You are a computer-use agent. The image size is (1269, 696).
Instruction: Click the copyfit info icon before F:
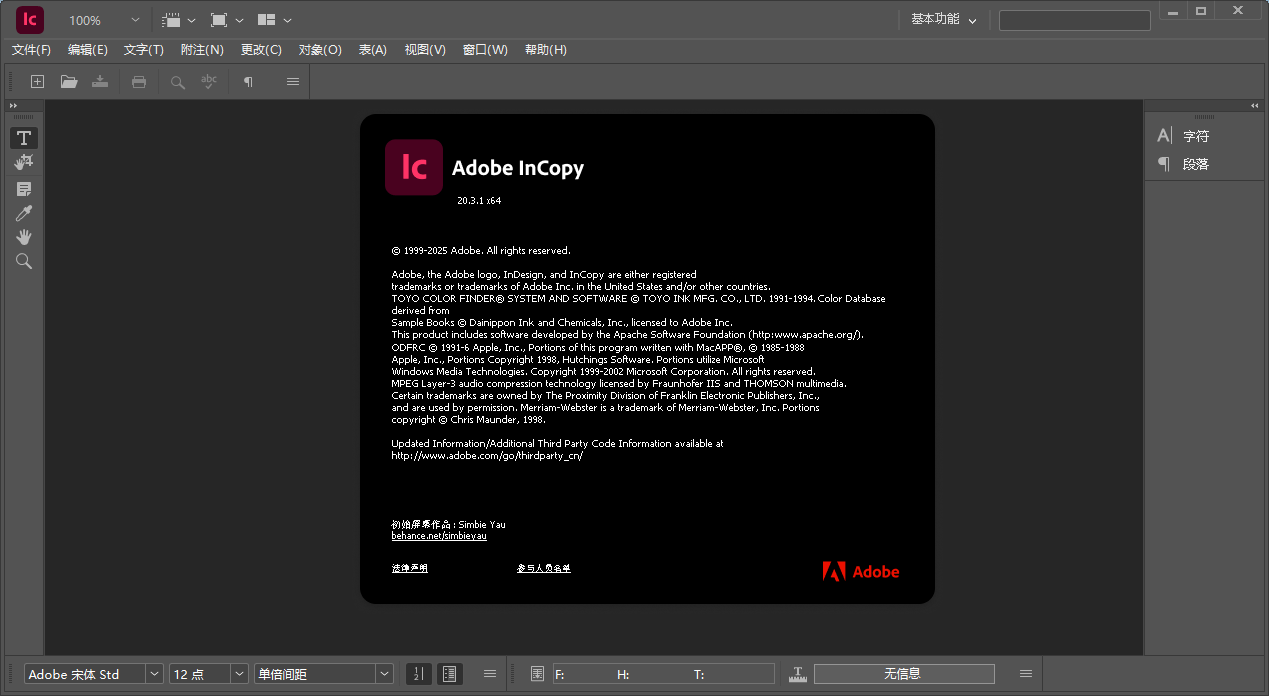click(x=537, y=674)
